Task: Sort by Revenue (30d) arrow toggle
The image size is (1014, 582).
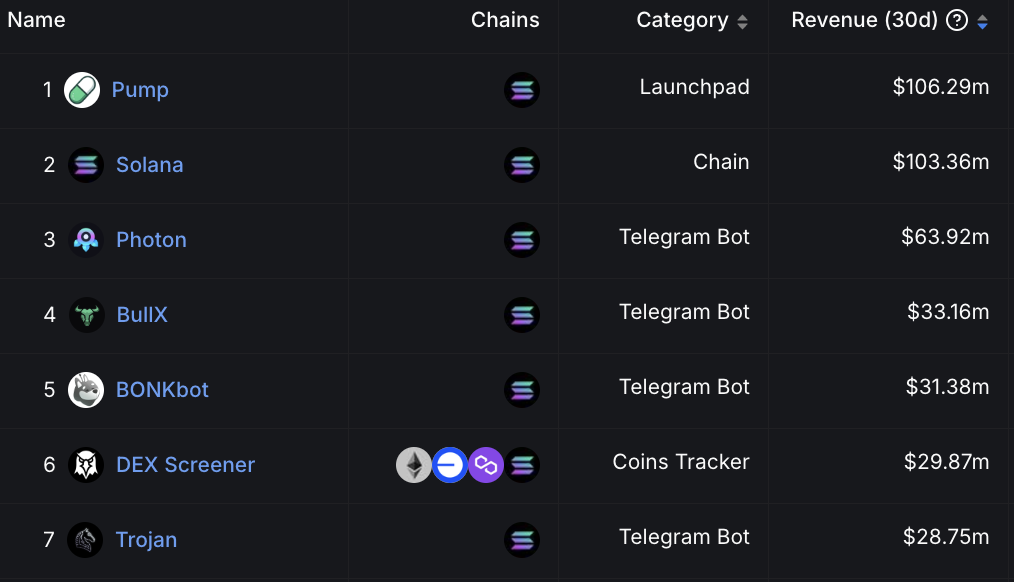Action: [x=982, y=22]
